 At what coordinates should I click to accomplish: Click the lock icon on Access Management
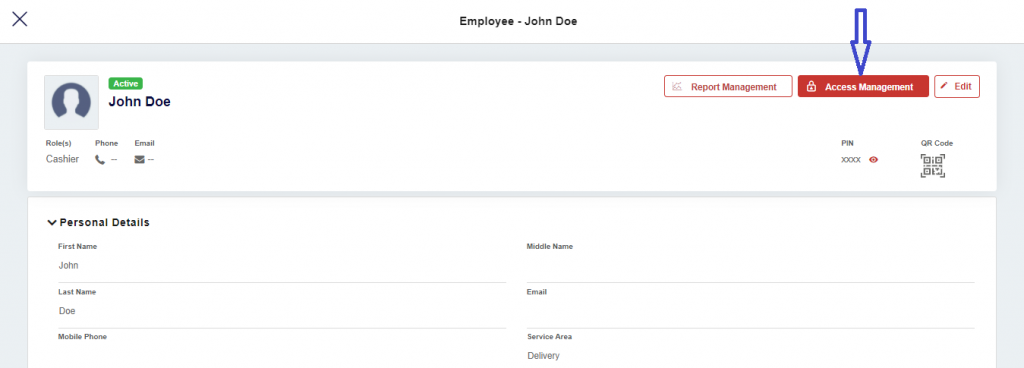tap(811, 86)
